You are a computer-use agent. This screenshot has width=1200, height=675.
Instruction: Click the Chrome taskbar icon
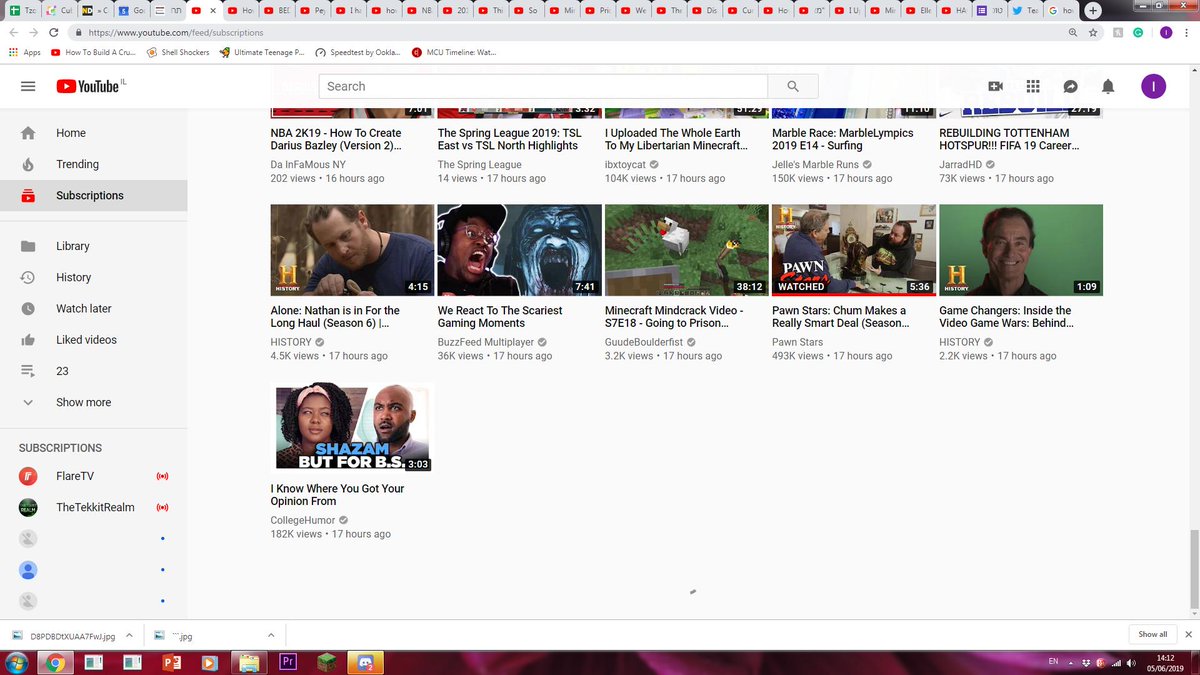click(x=55, y=662)
